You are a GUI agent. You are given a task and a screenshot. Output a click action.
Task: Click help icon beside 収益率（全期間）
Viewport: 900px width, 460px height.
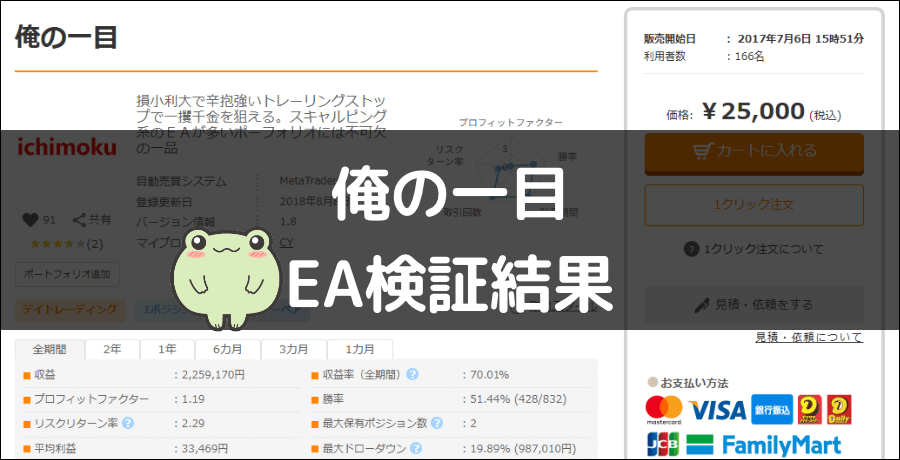click(412, 375)
